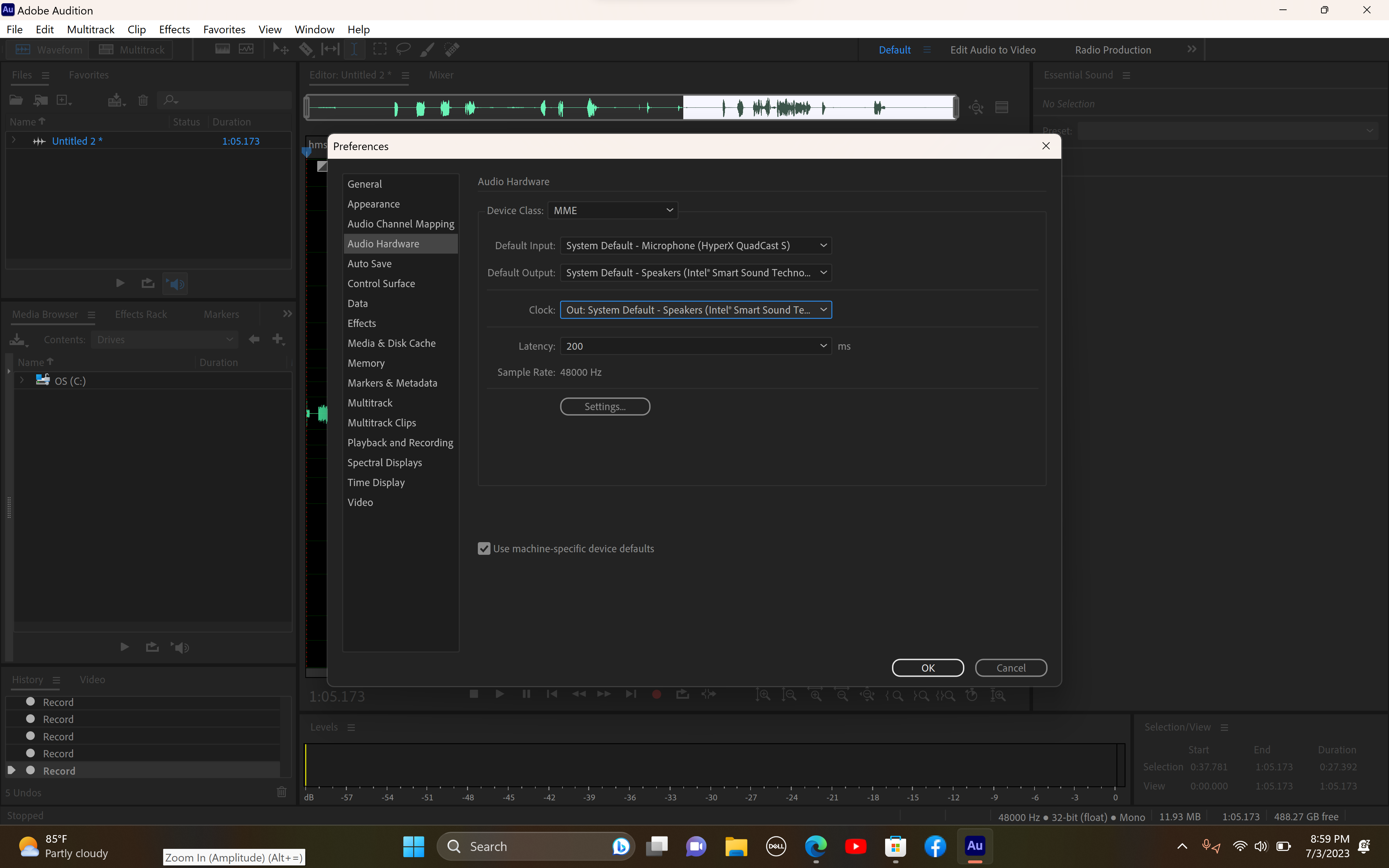Open the Effects menu
The image size is (1389, 868).
(x=174, y=29)
